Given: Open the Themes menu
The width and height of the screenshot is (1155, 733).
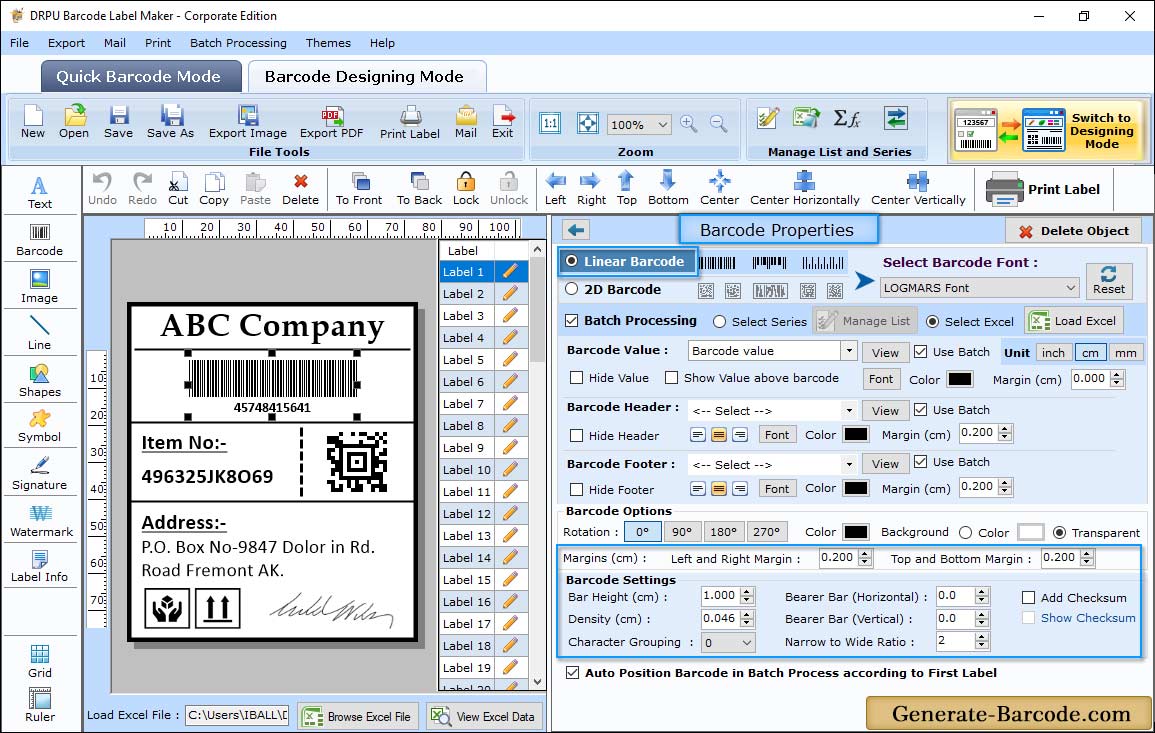Looking at the screenshot, I should tap(328, 43).
